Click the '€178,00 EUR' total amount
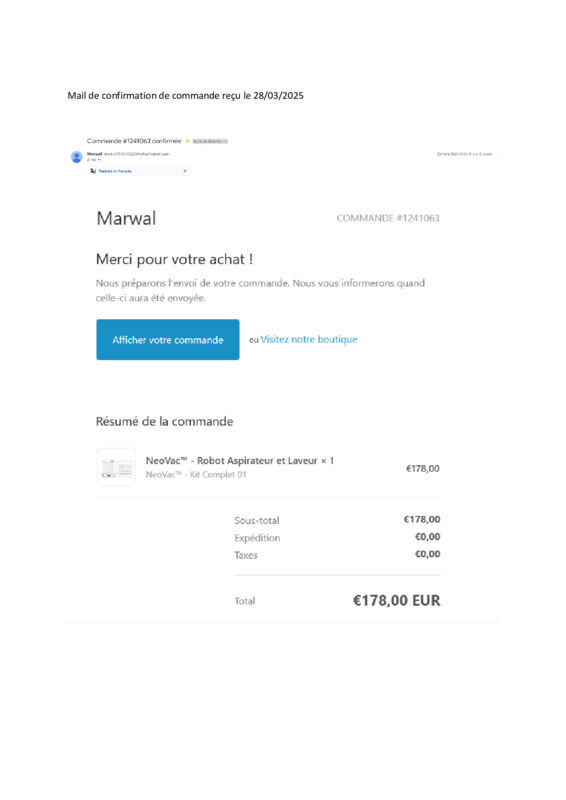566x800 pixels. tap(397, 601)
